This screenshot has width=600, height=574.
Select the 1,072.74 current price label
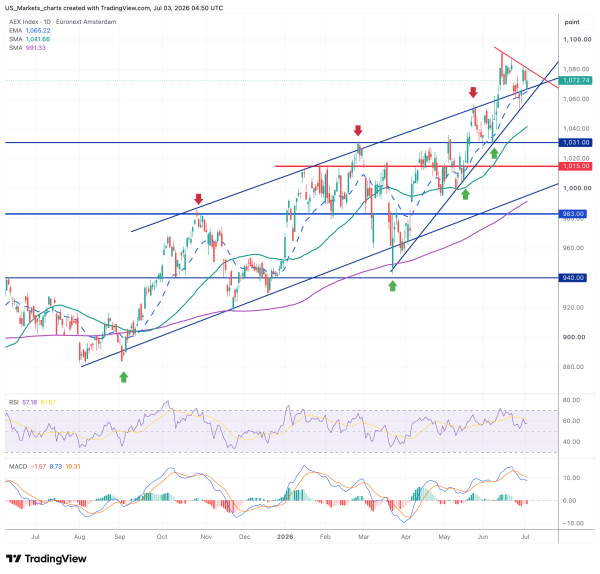[x=576, y=80]
